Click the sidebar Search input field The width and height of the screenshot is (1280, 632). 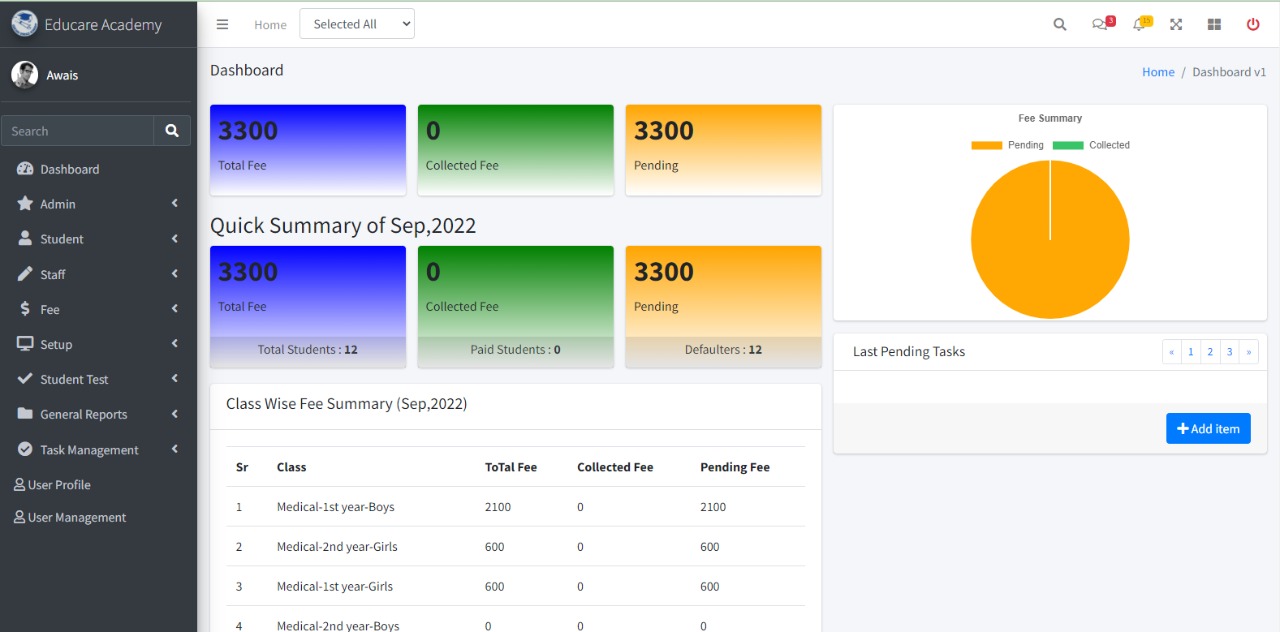point(77,131)
